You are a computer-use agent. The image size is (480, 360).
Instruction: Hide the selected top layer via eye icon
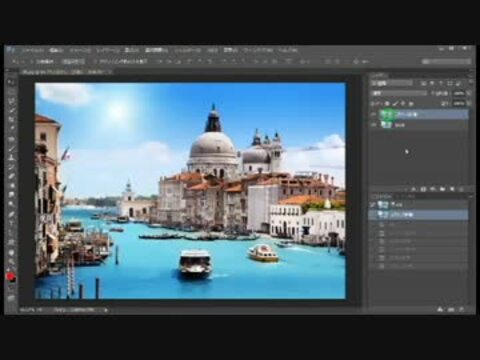[x=374, y=114]
